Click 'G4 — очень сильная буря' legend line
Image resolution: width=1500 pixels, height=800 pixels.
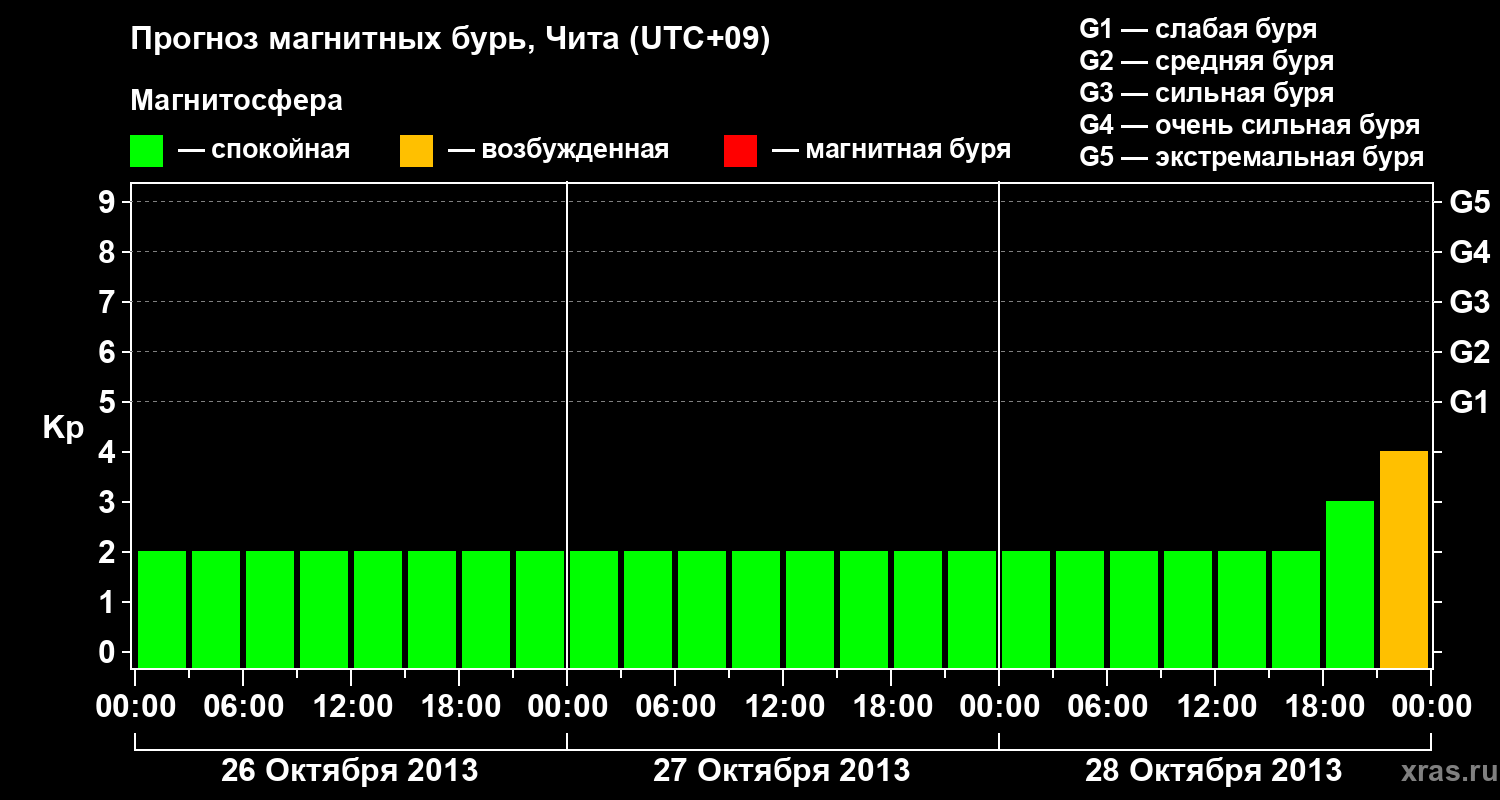(1249, 125)
